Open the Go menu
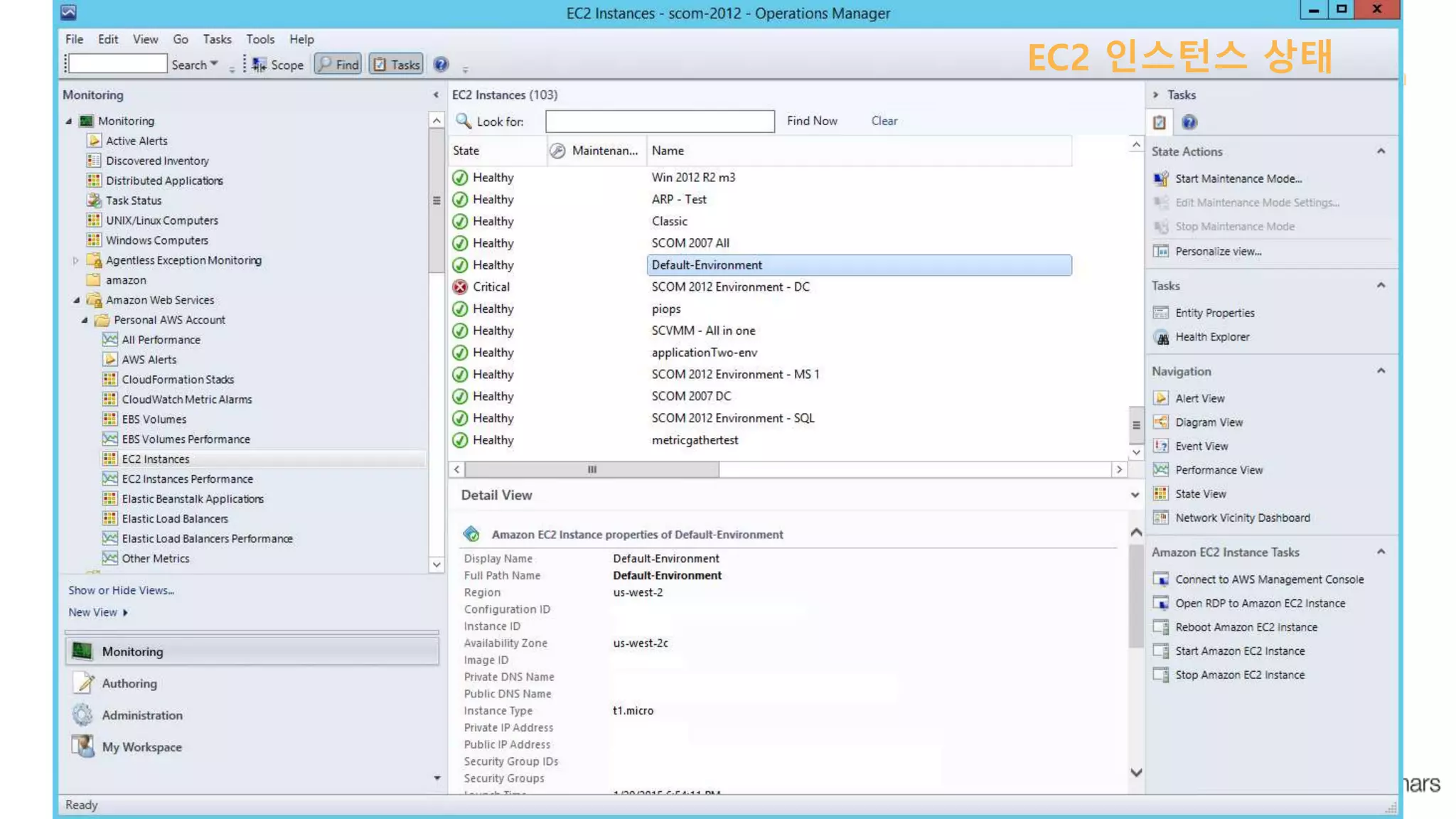1456x819 pixels. pos(181,39)
